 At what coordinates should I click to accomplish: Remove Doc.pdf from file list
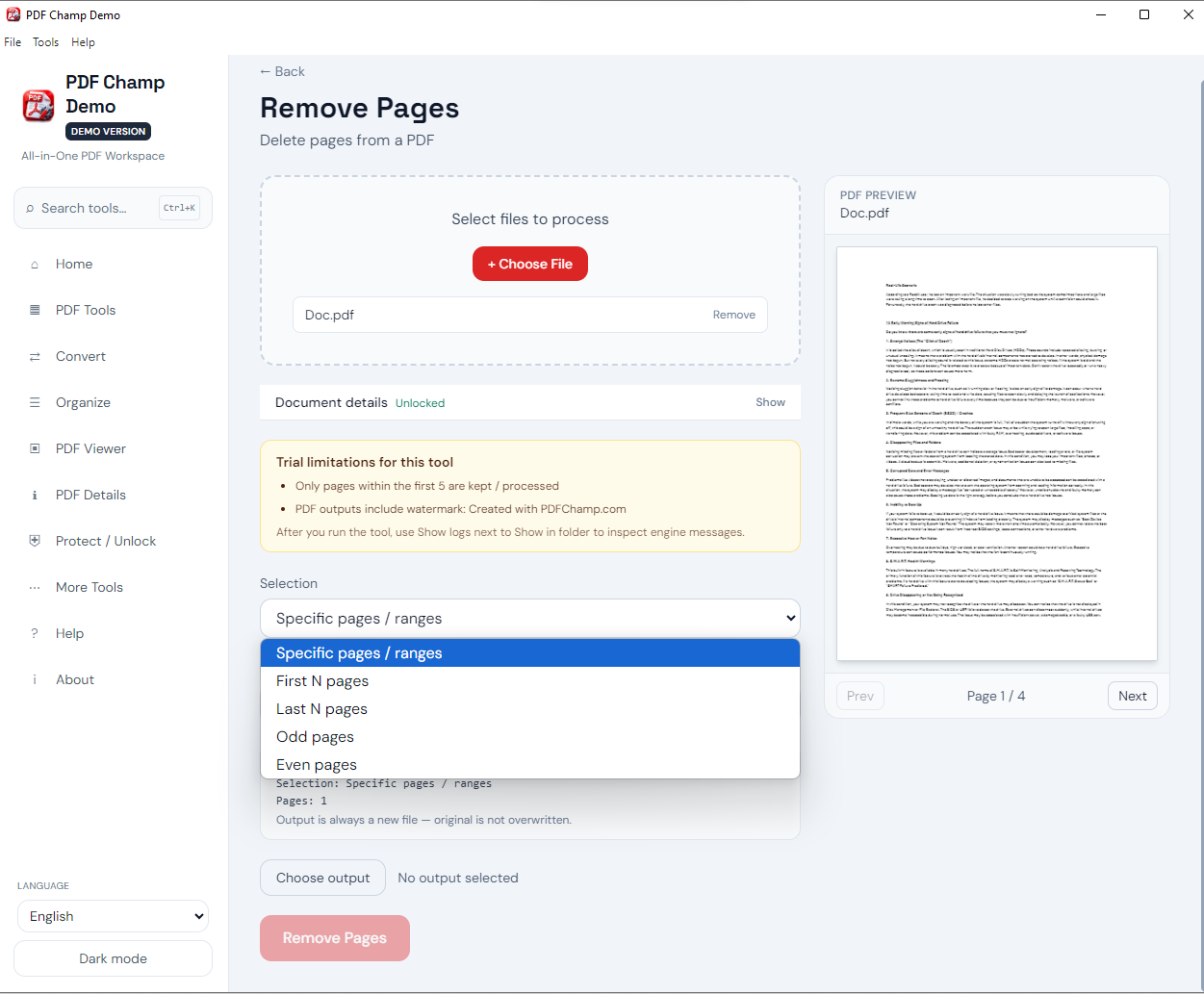point(734,316)
